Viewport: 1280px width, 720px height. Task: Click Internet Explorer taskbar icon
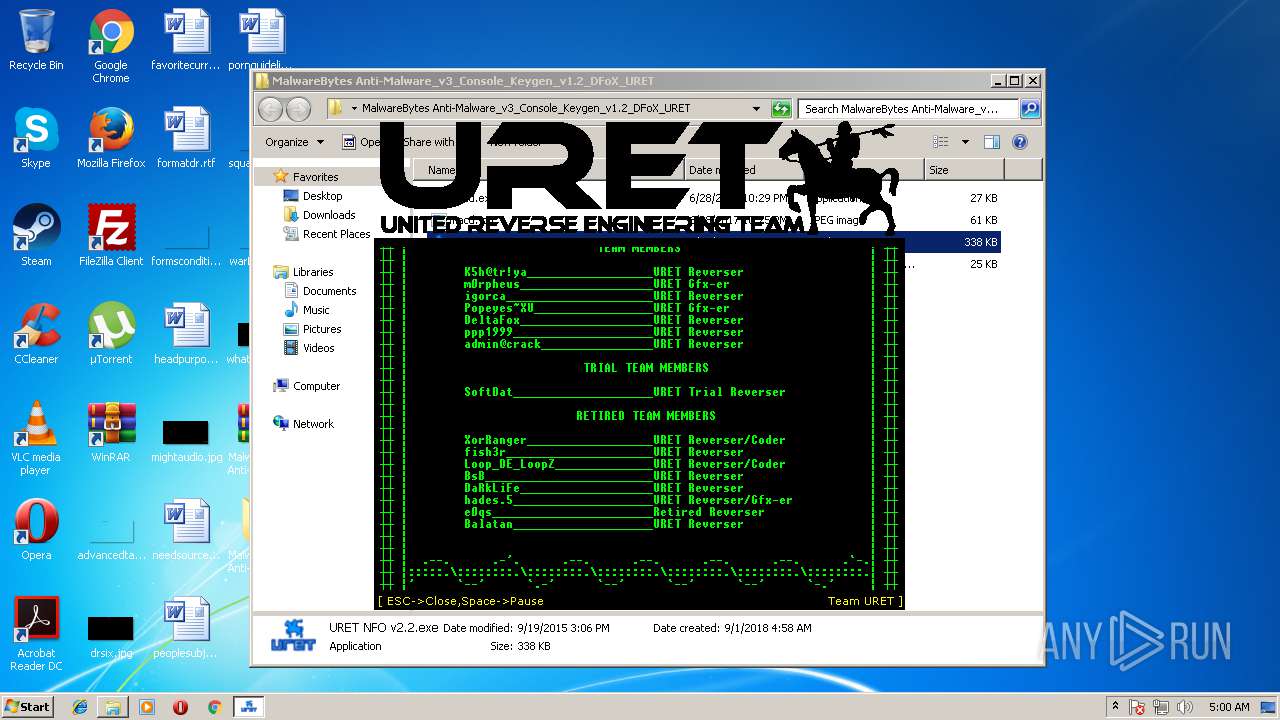(x=80, y=707)
